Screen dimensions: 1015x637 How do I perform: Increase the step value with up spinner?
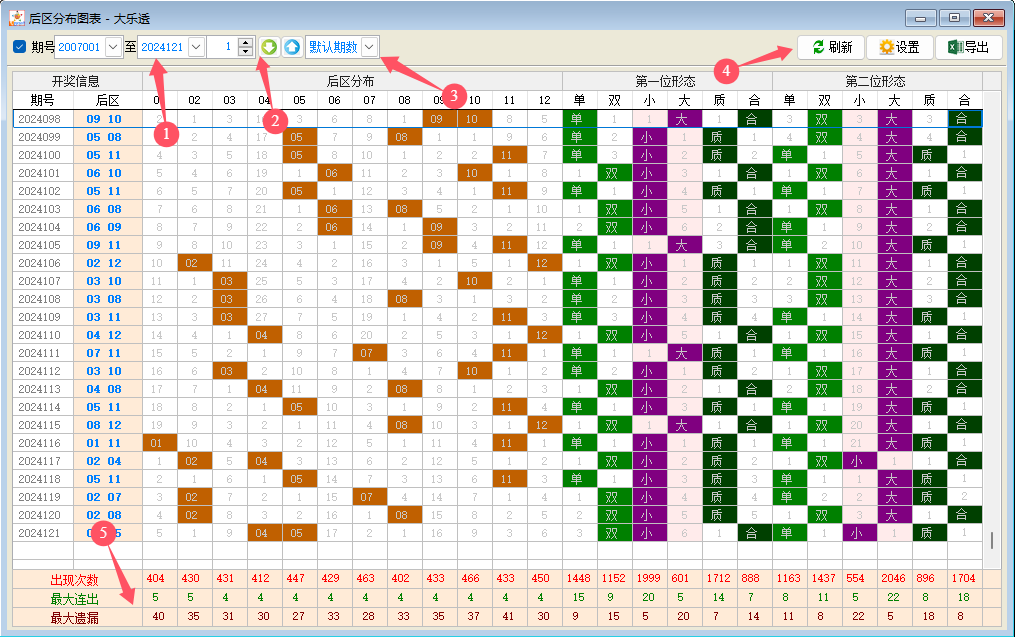tap(245, 42)
